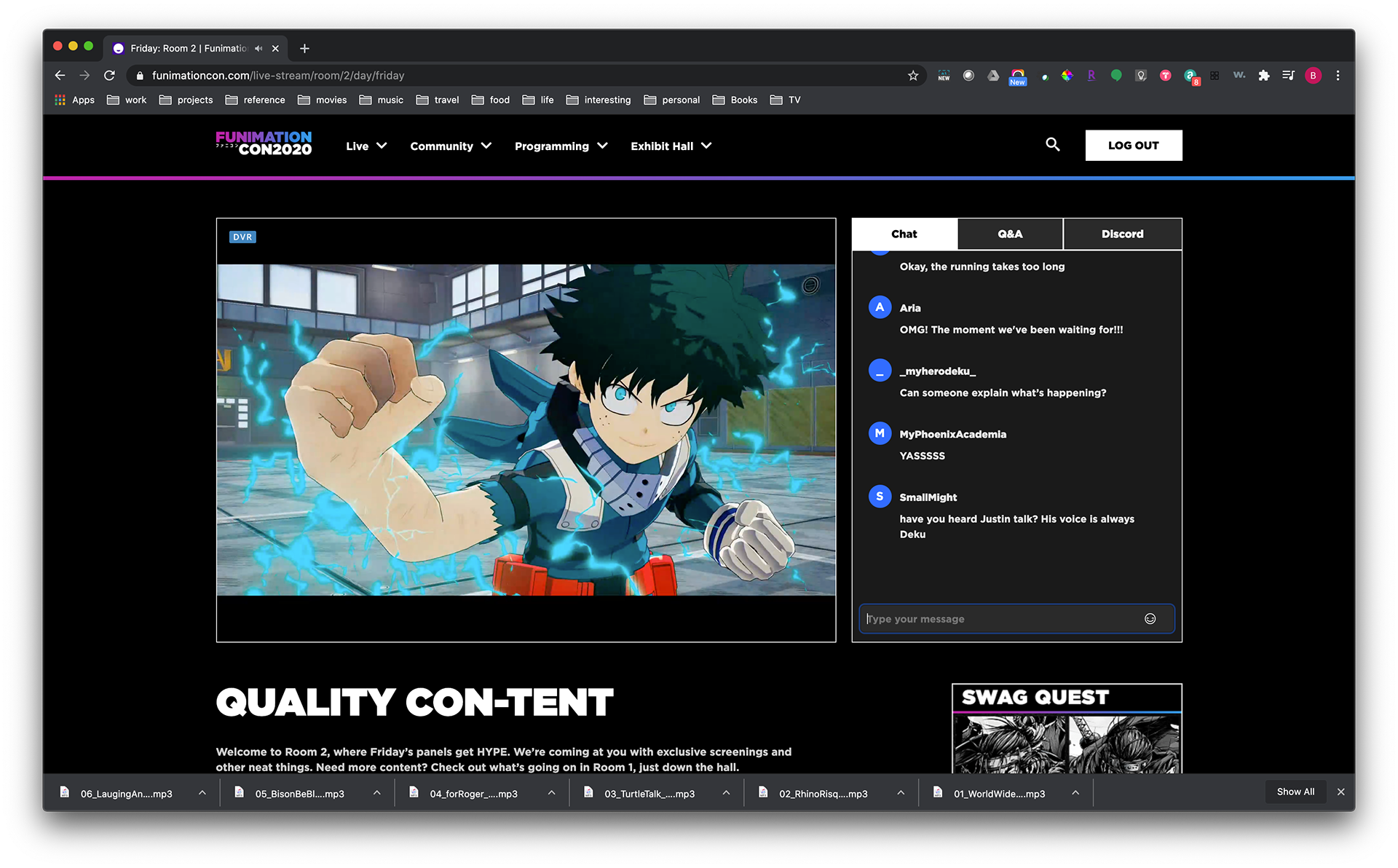Open options for 06_LaugingAn mp3 download
This screenshot has height=868, width=1398.
tap(202, 793)
